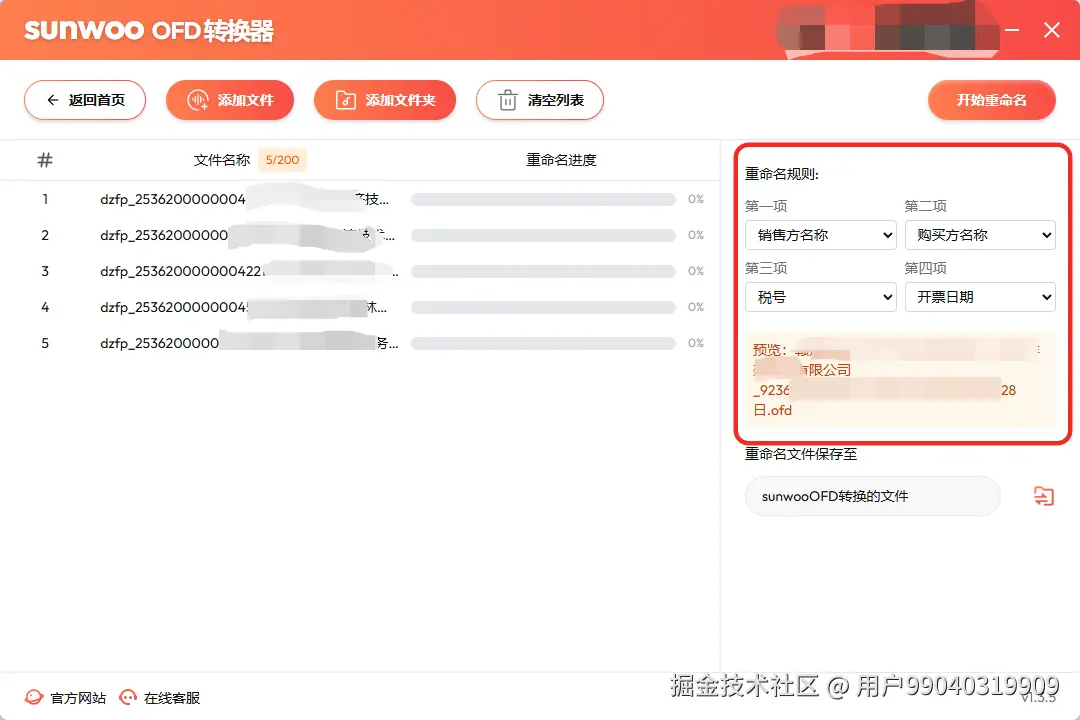Close the Sunwoo OFD converter window
The width and height of the screenshot is (1080, 720).
click(x=1052, y=30)
